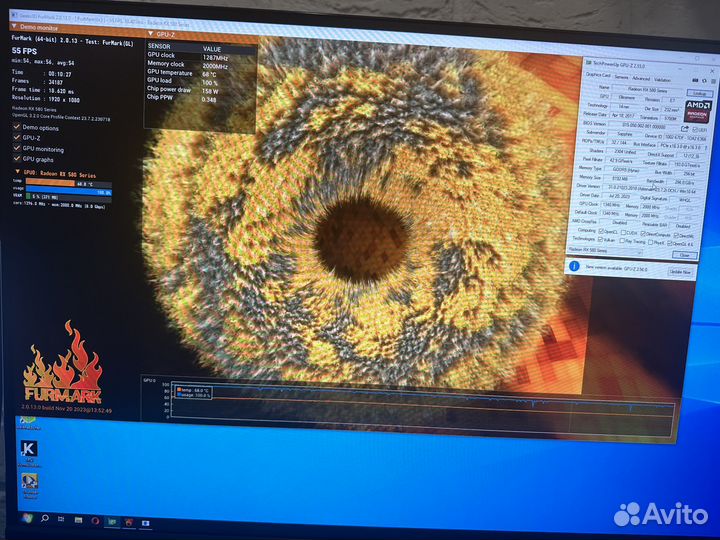Click the GPU load sensor row
The image size is (720, 540).
(201, 81)
